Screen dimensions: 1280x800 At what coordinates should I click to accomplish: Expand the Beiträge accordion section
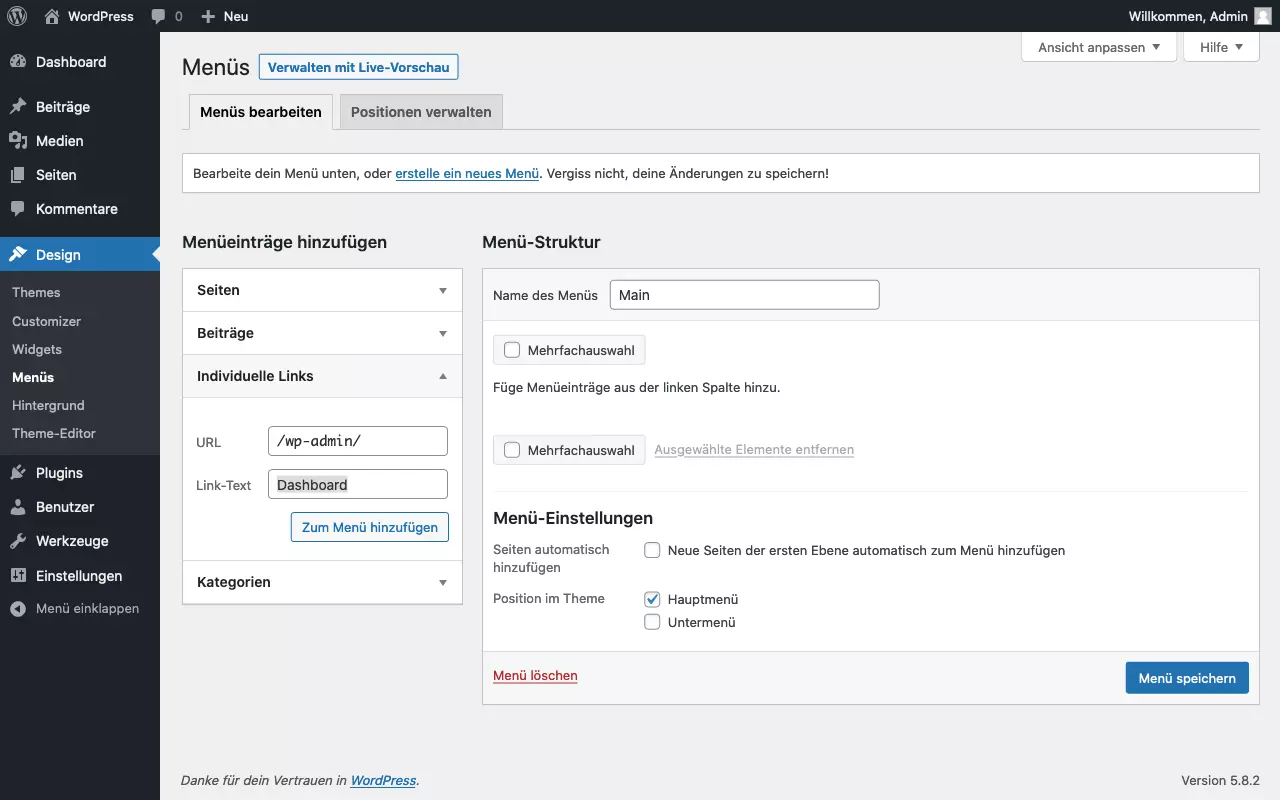322,333
